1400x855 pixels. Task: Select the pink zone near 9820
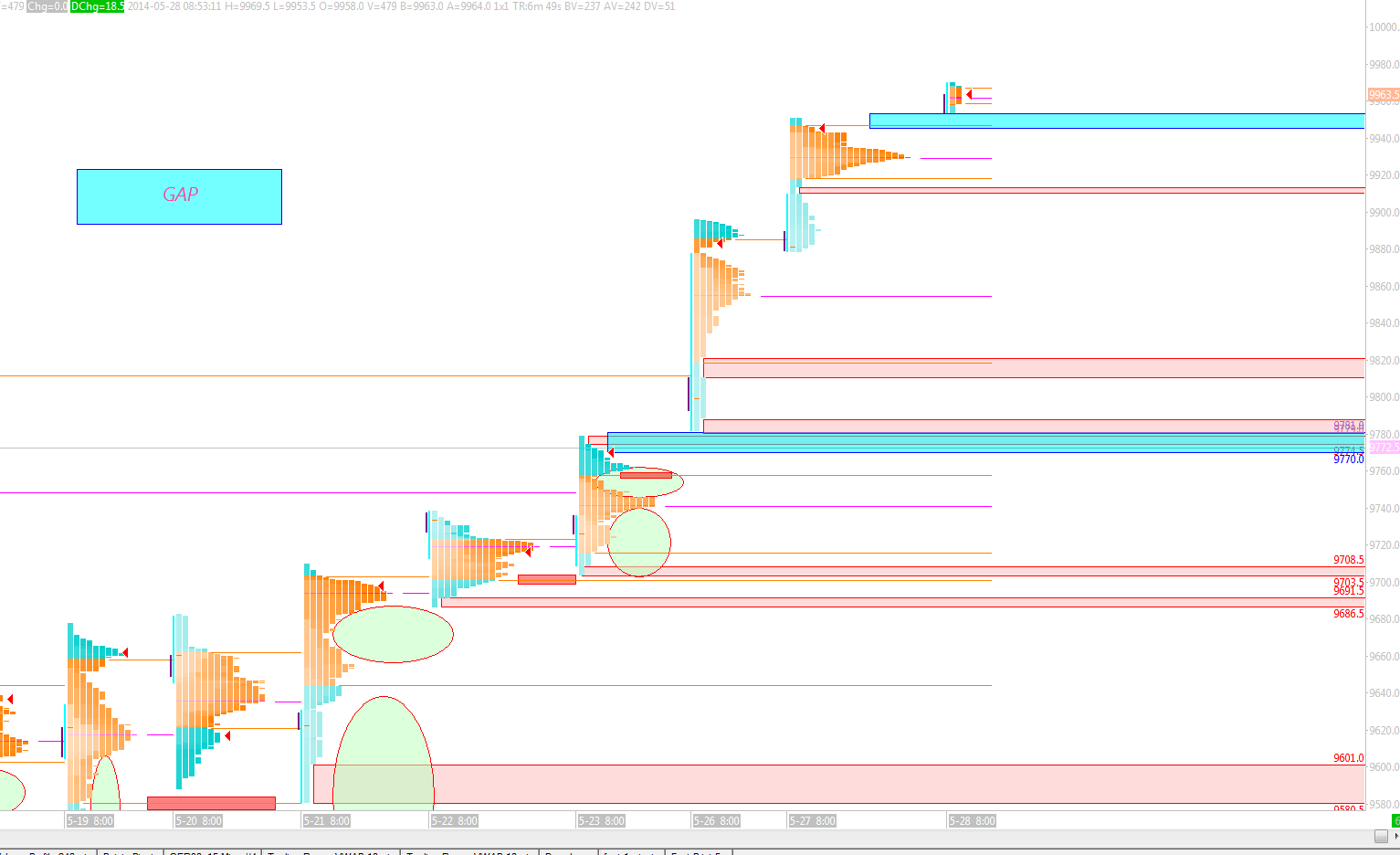tap(1034, 368)
